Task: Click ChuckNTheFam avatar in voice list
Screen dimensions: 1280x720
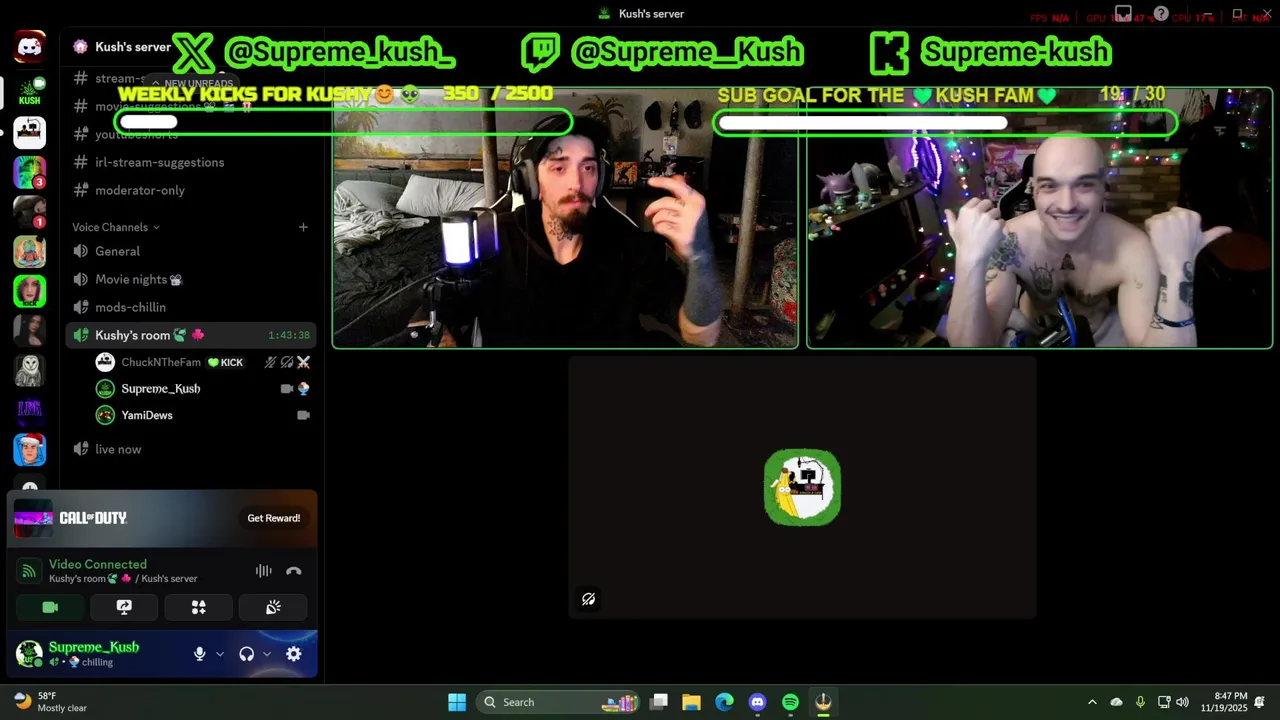Action: 105,362
